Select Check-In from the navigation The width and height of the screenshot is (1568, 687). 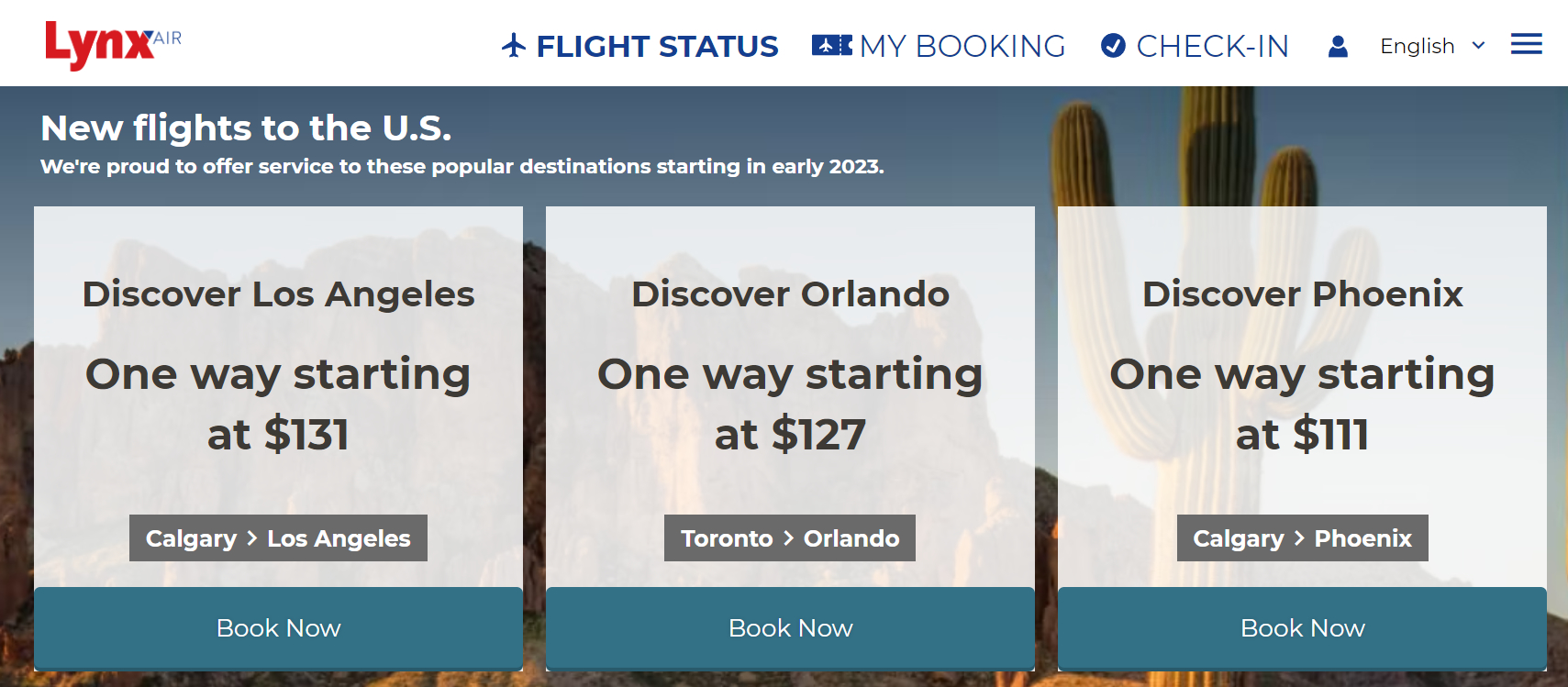coord(1212,46)
